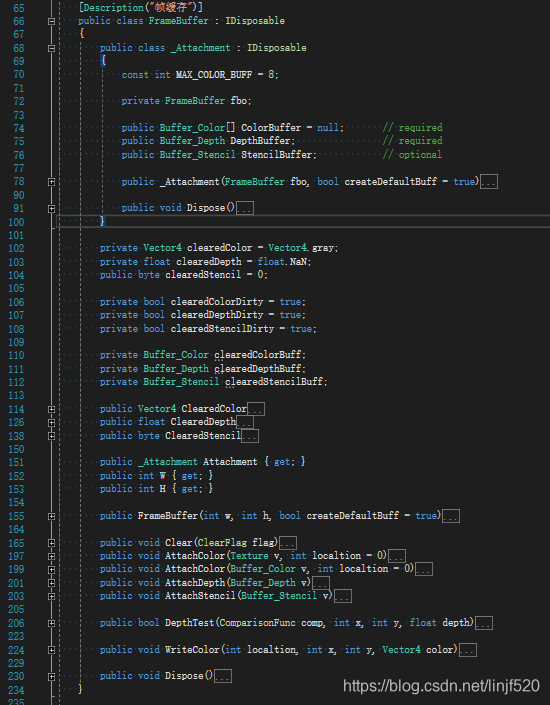The image size is (550, 705).
Task: Click the collapsed ellipsis box after DepthTest signature
Action: click(484, 623)
